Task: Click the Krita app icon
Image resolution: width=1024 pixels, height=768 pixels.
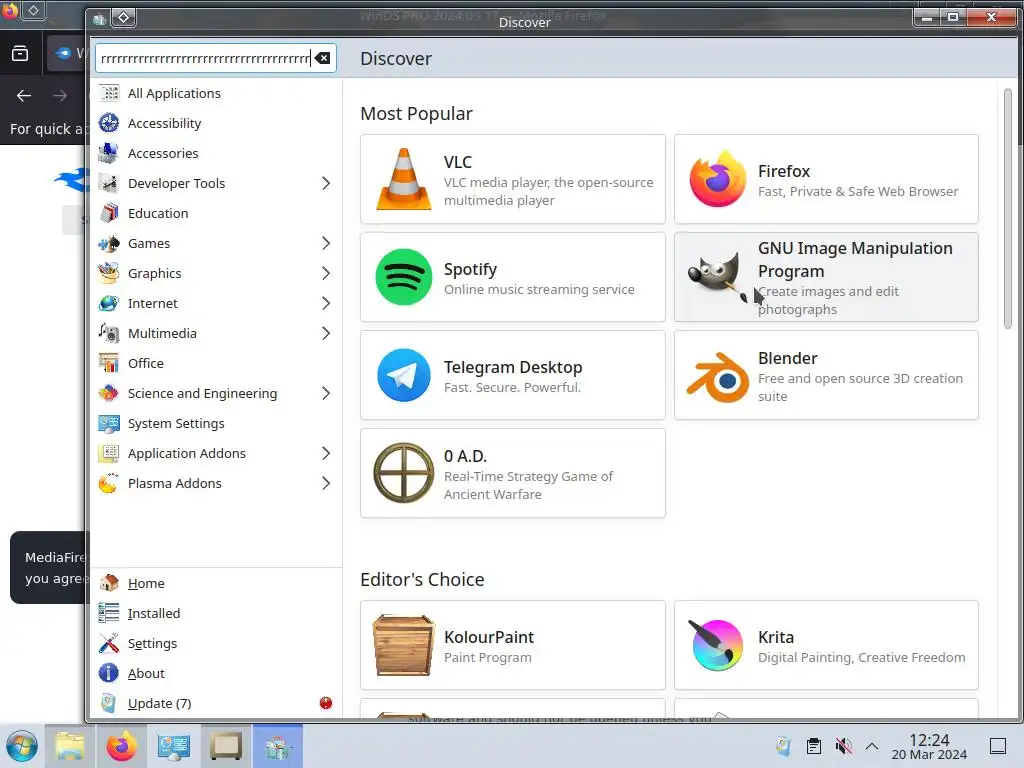Action: pos(716,645)
